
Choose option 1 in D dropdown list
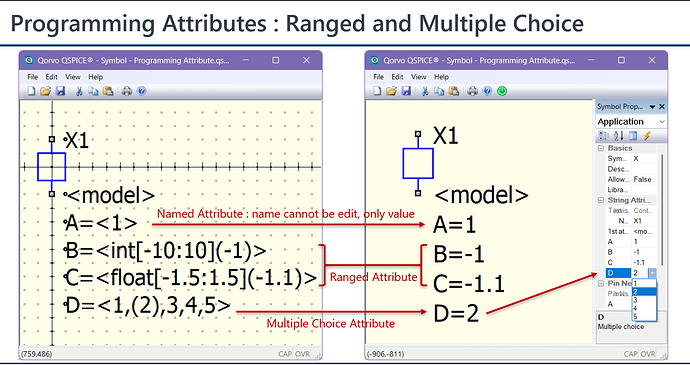[644, 284]
